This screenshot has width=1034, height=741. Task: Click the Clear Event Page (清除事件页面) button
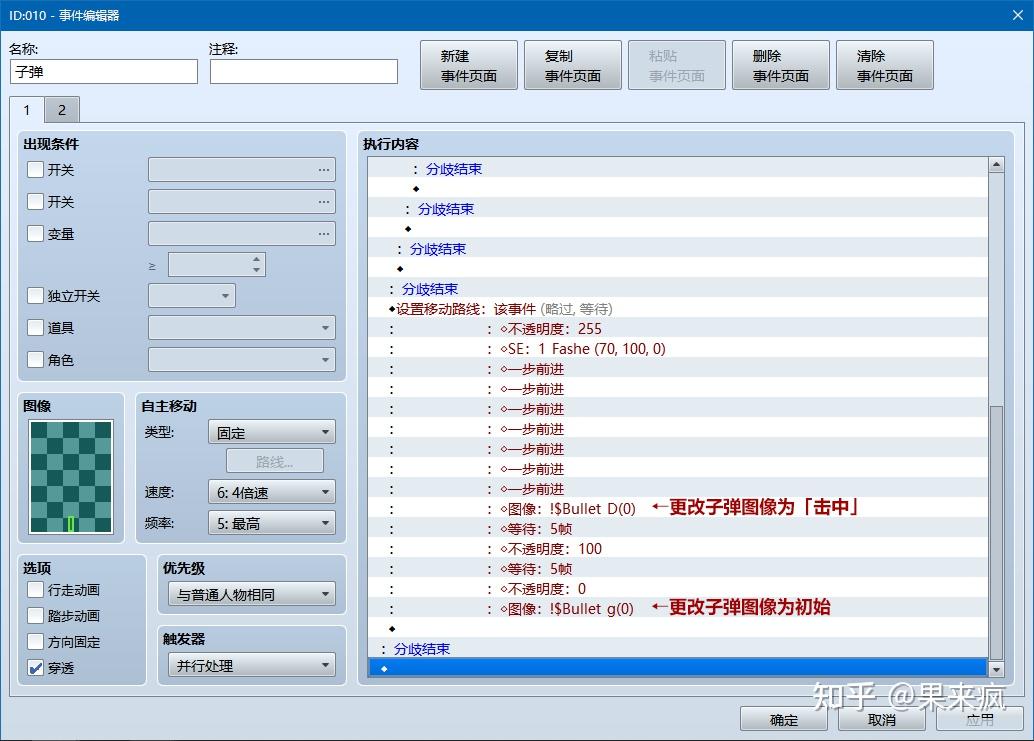click(885, 64)
